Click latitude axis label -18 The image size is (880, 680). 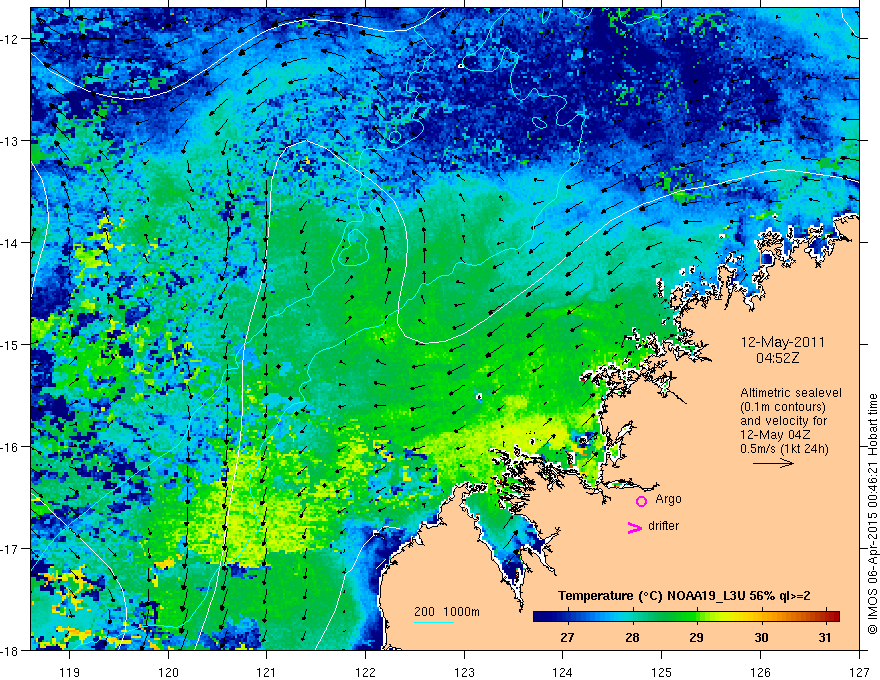click(11, 650)
